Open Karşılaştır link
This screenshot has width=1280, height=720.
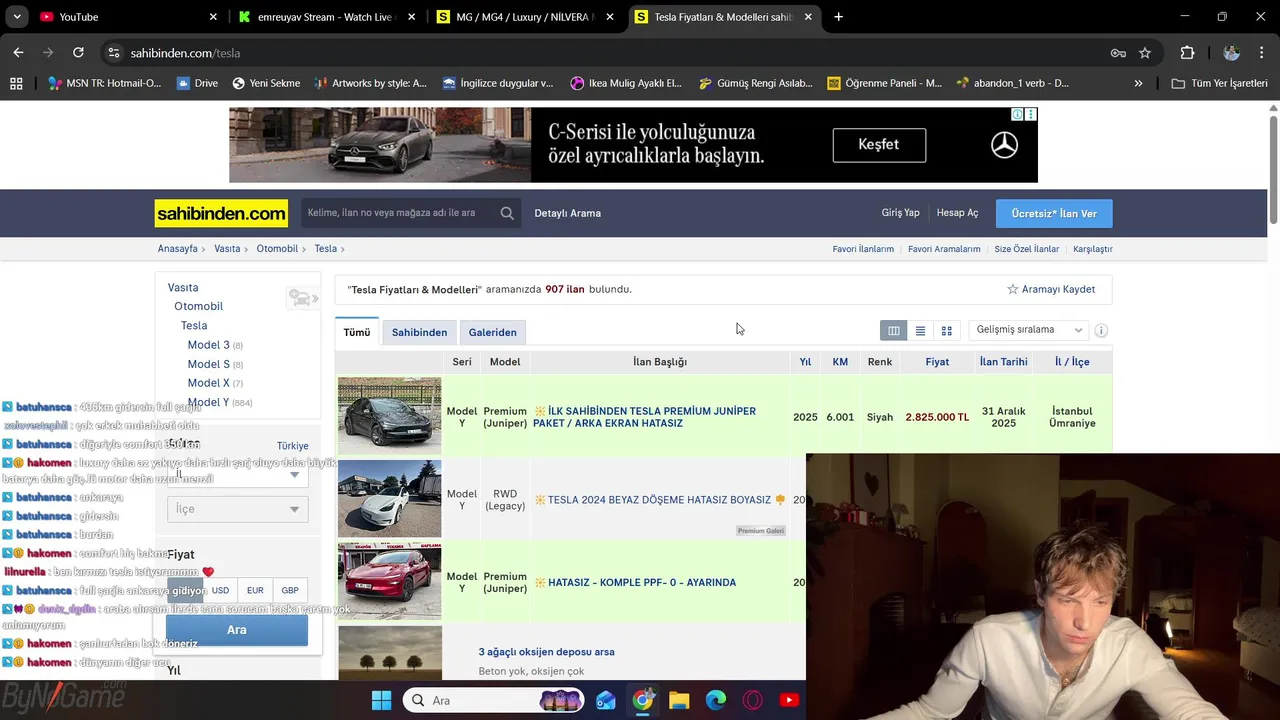click(x=1093, y=249)
